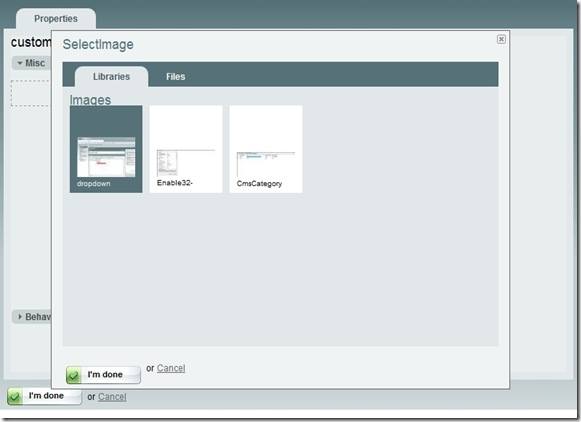
Task: Select the dropdown image thumbnail
Action: [106, 149]
